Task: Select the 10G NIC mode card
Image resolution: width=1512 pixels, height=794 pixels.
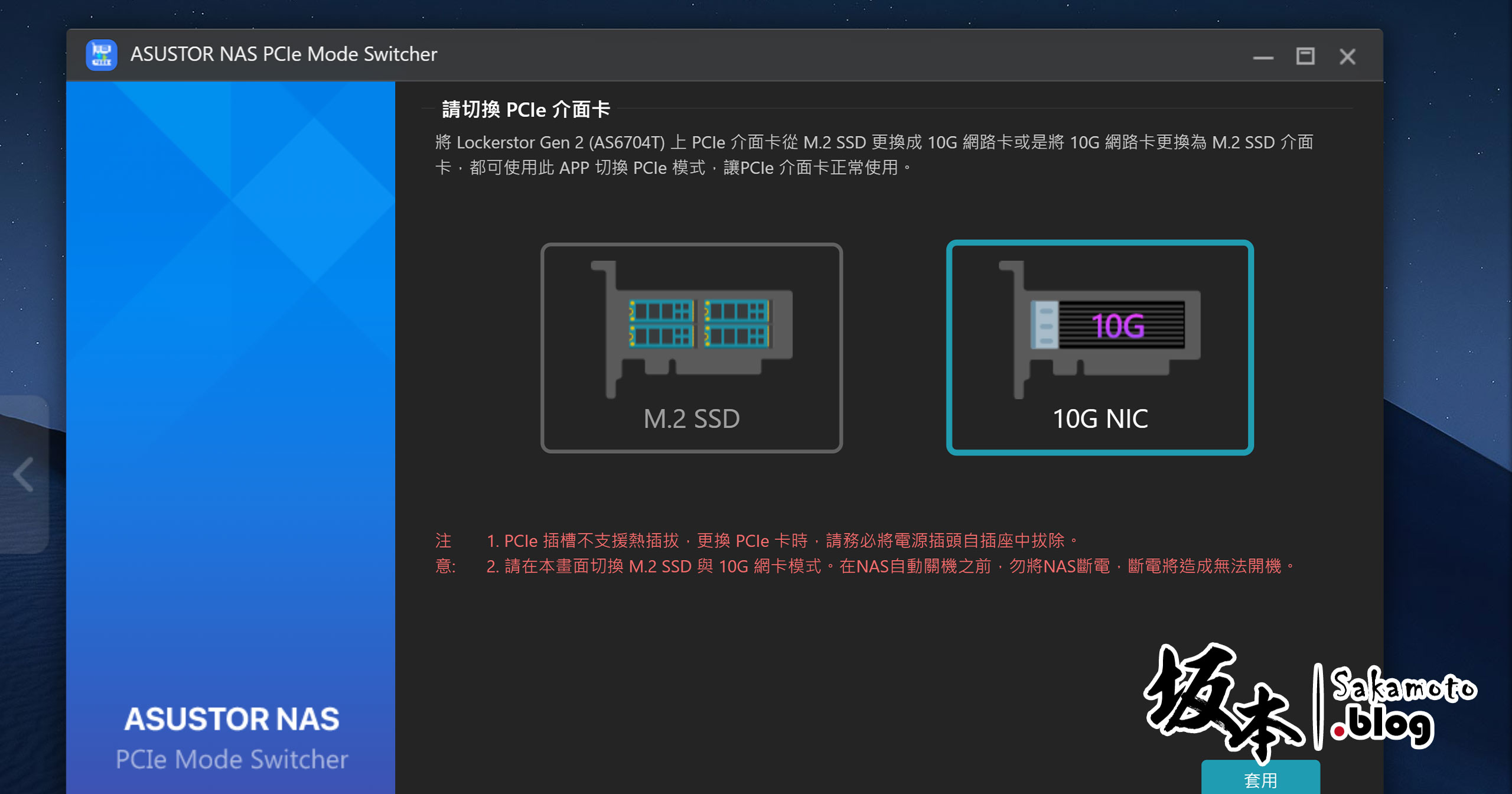Action: [x=1100, y=347]
